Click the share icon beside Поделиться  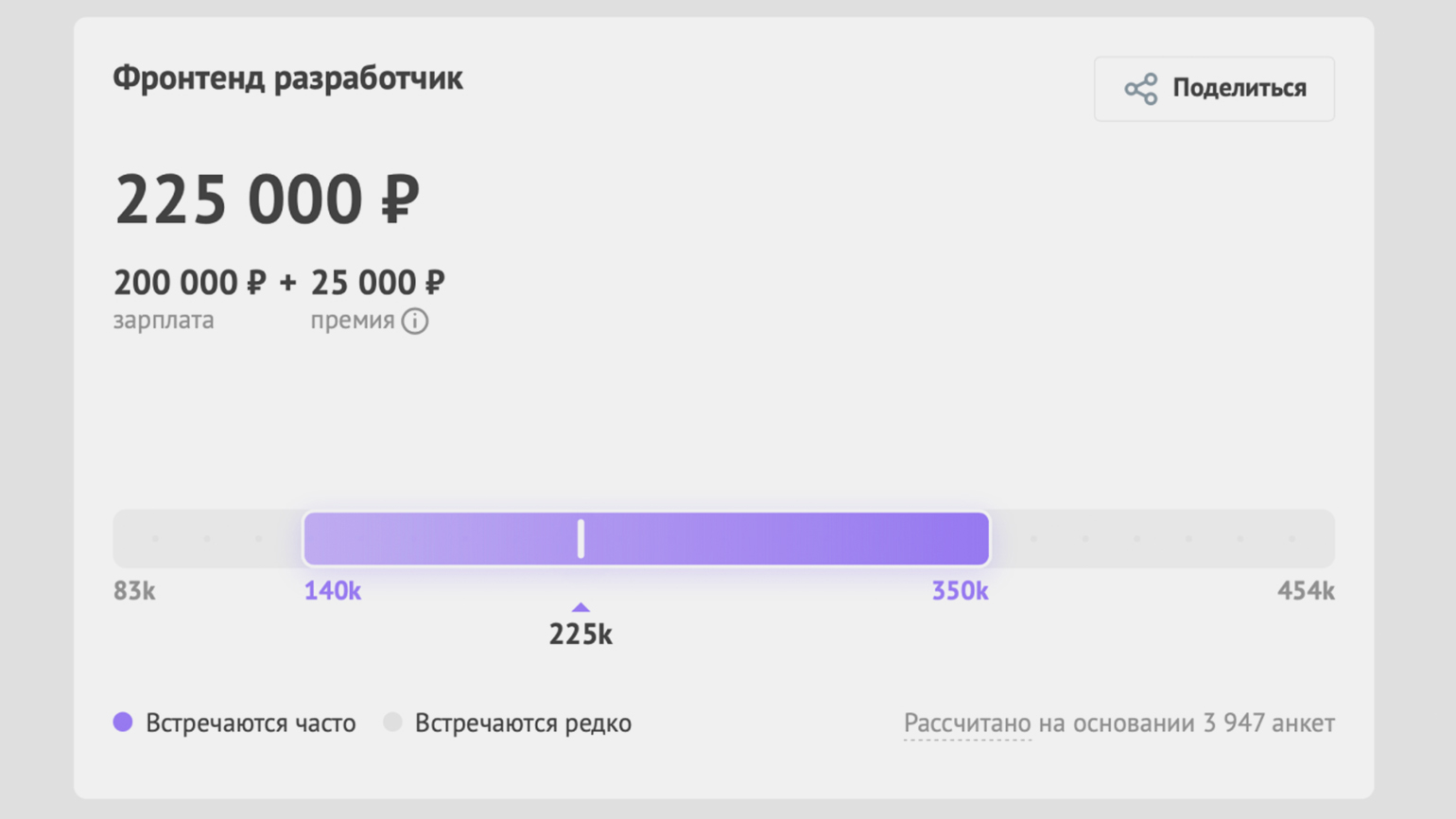[x=1140, y=89]
